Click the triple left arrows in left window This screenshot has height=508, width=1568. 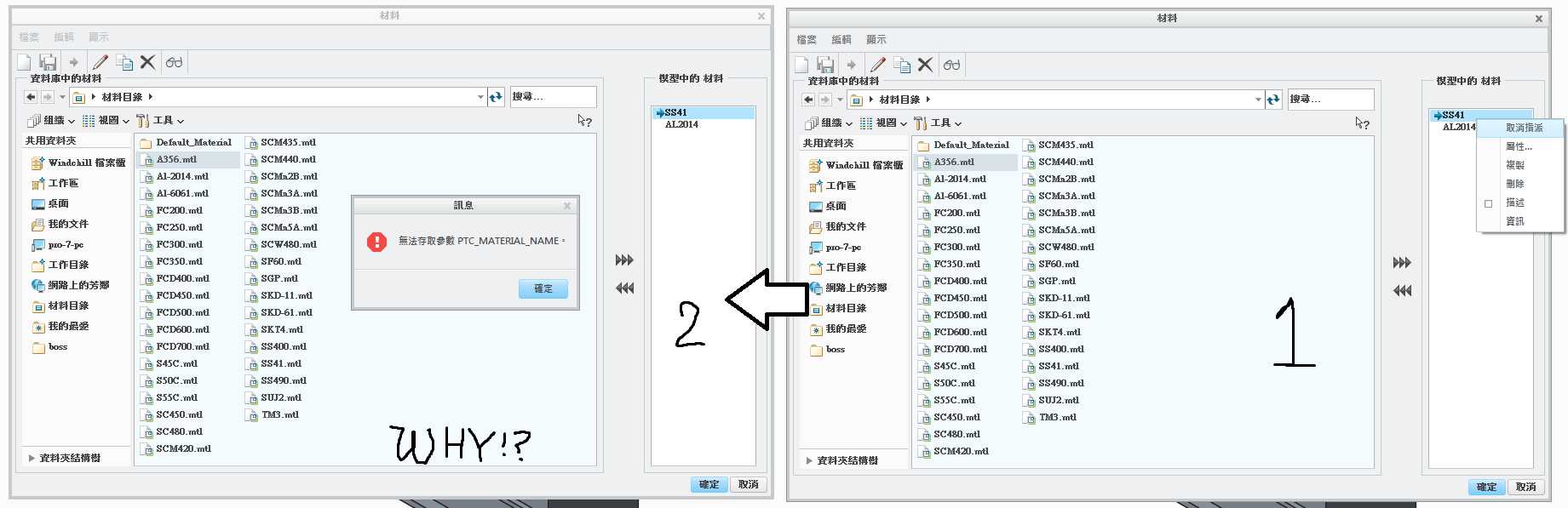[624, 288]
